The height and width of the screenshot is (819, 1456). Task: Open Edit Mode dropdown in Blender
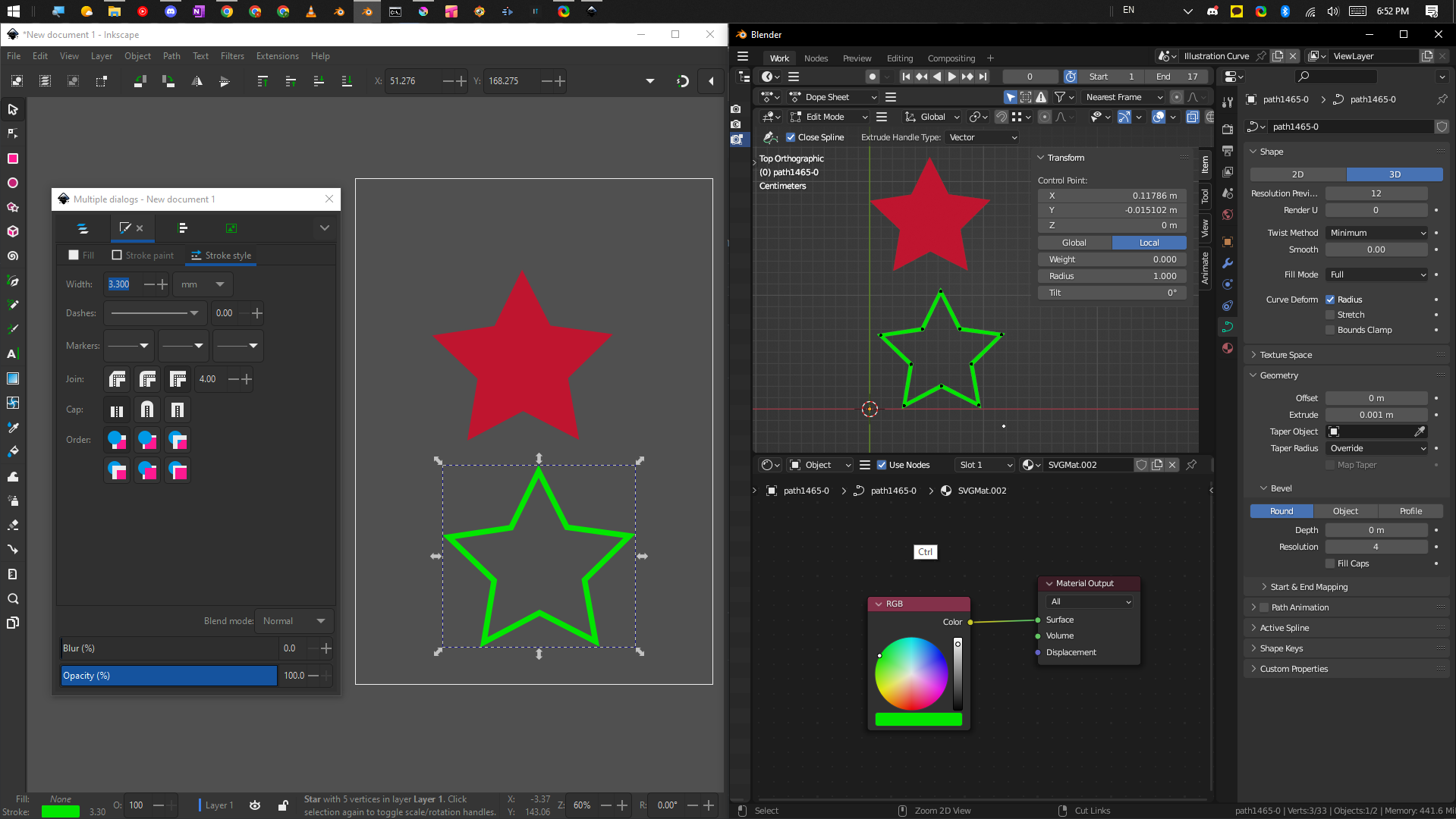click(x=829, y=117)
